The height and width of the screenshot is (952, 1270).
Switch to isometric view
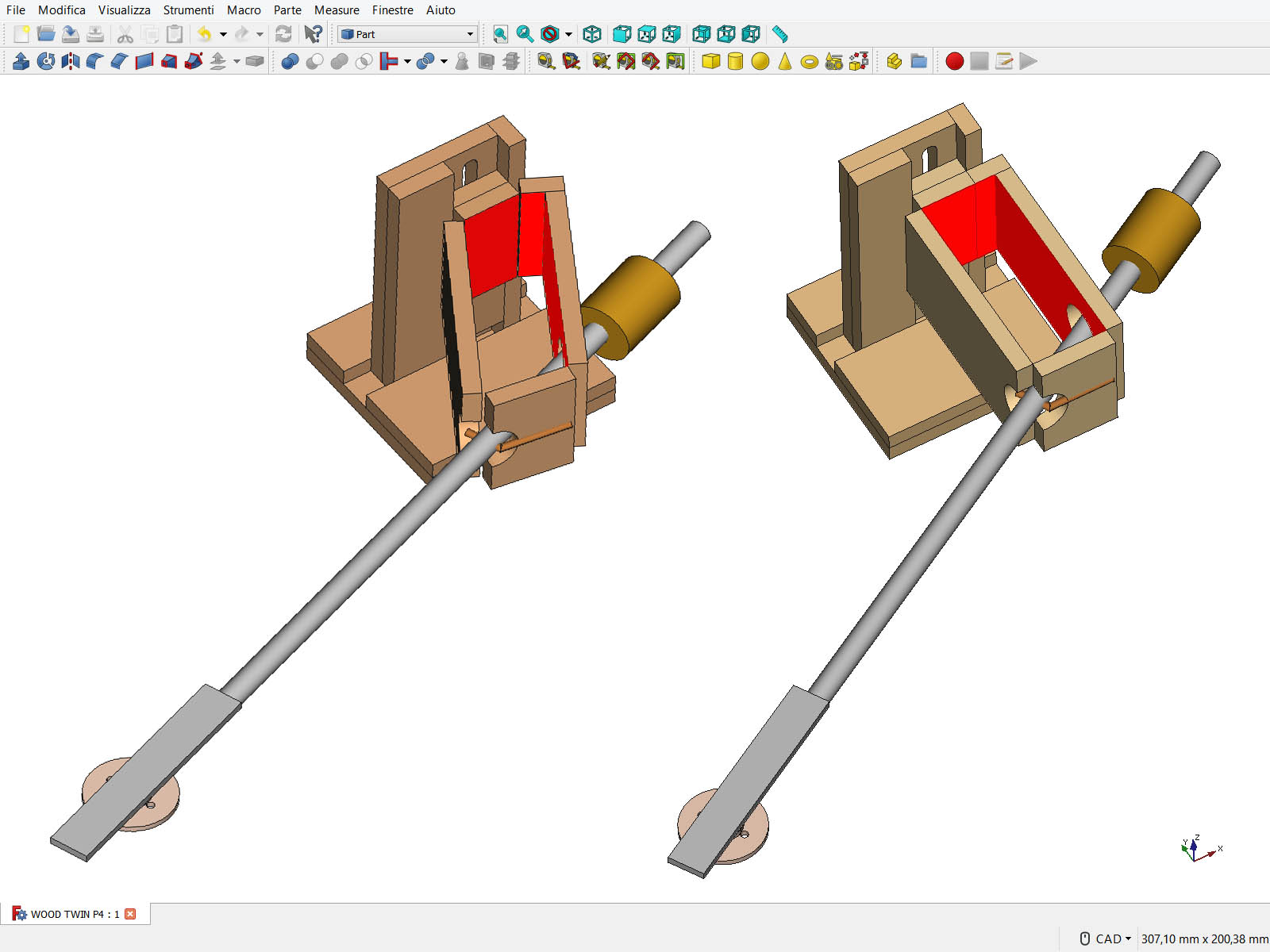[x=592, y=34]
